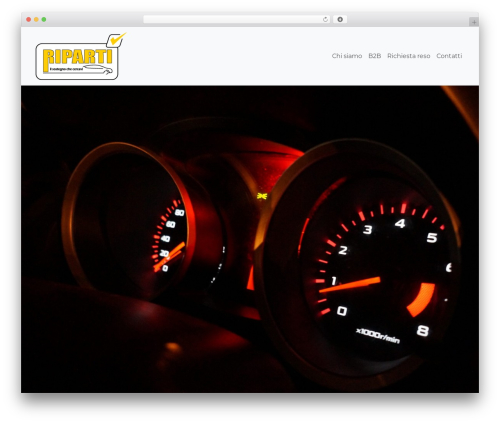Click the green maximize window dot
Viewport: 500px width, 423px height.
(44, 19)
